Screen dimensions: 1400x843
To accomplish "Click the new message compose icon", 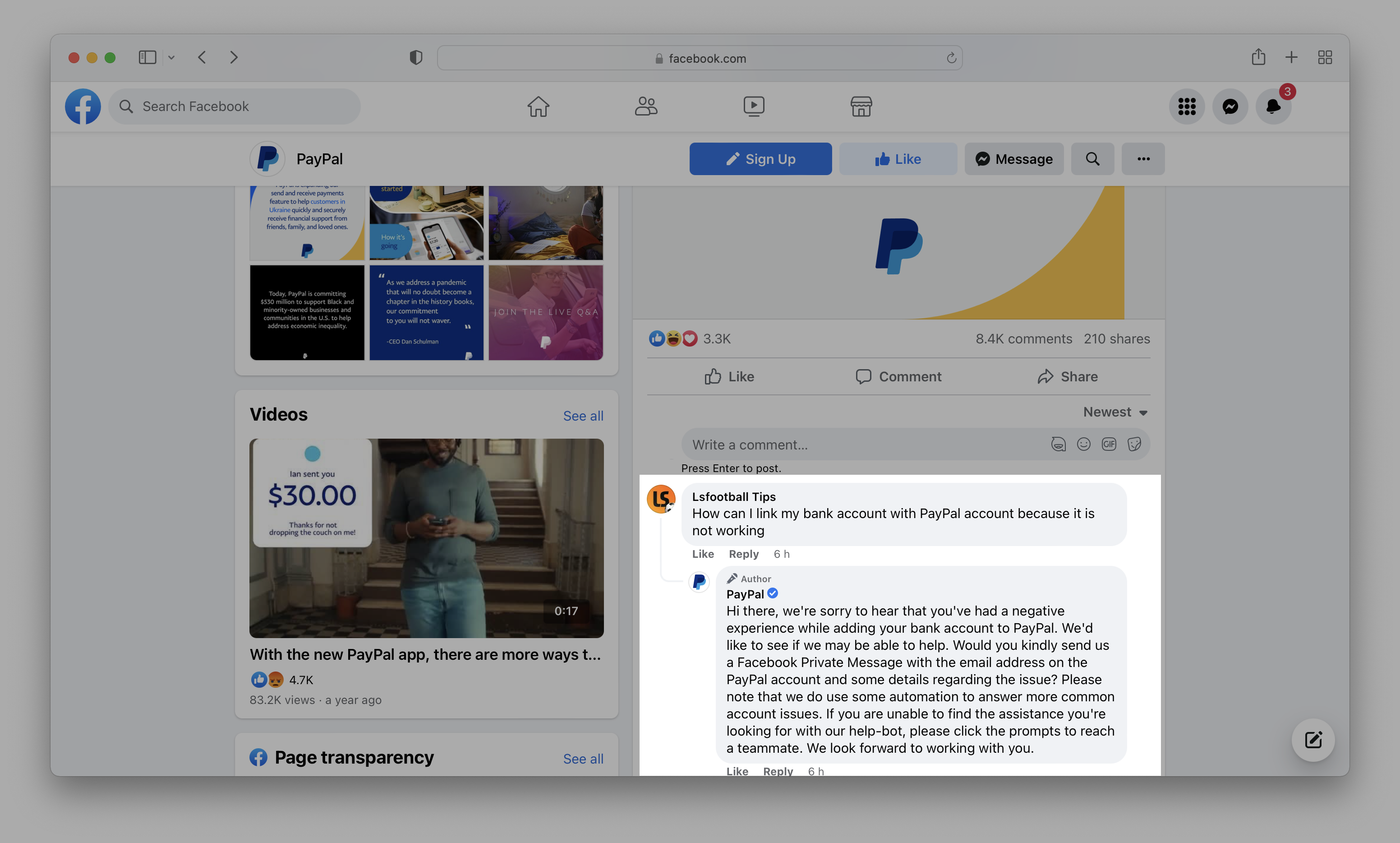I will [1312, 740].
